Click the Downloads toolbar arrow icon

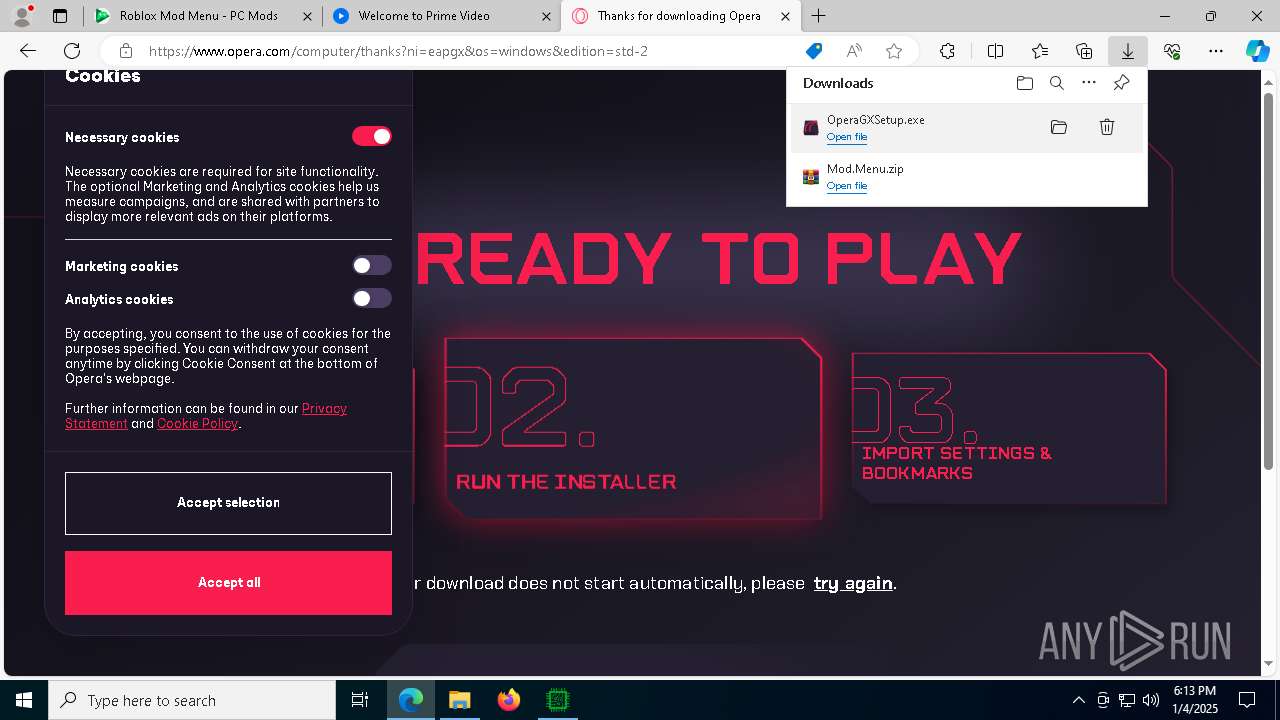coord(1127,51)
